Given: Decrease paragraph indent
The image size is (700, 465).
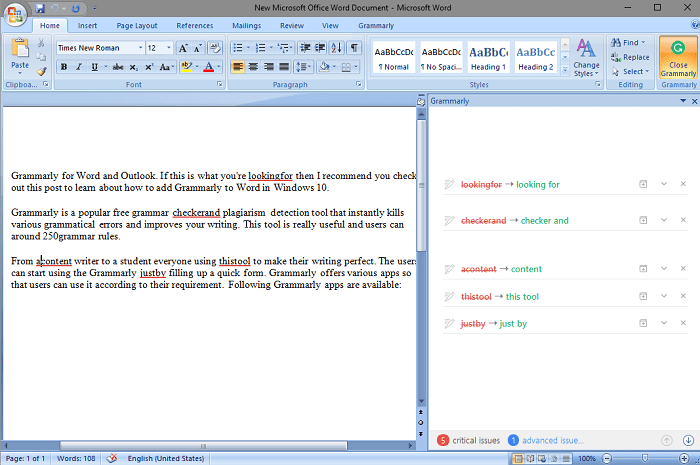Looking at the screenshot, I should [x=305, y=48].
